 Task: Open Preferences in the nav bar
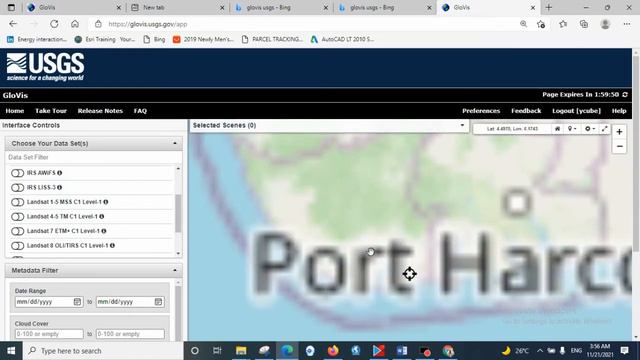[x=481, y=111]
